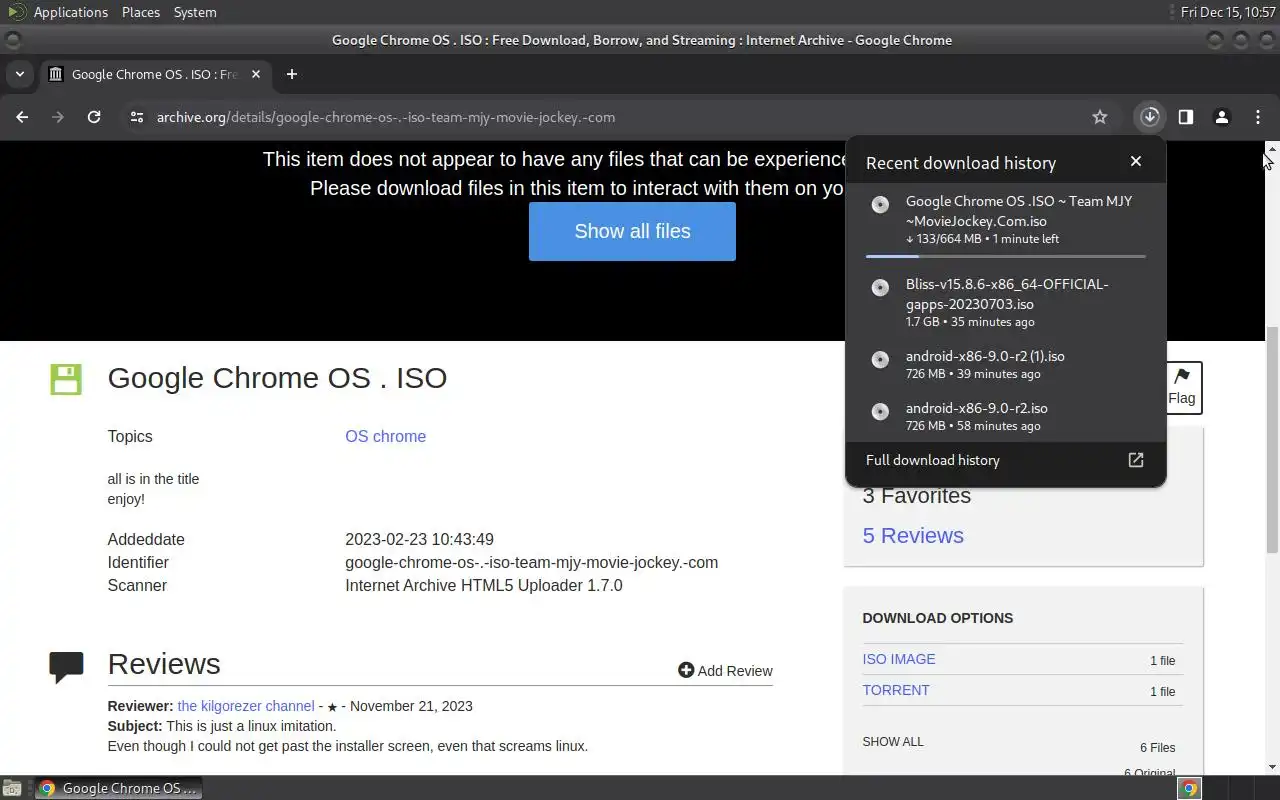Image resolution: width=1280 pixels, height=800 pixels.
Task: Open the 5 Reviews link
Action: (x=913, y=535)
